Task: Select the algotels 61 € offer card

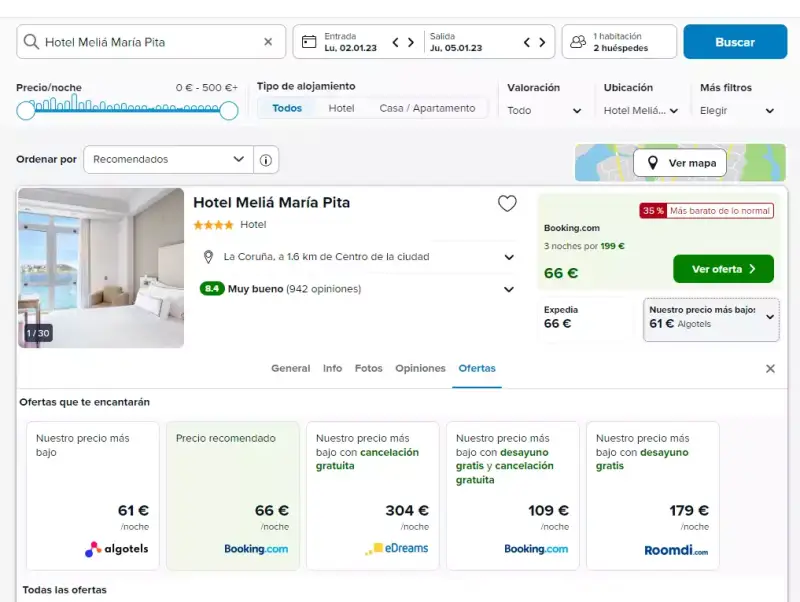Action: (x=93, y=495)
